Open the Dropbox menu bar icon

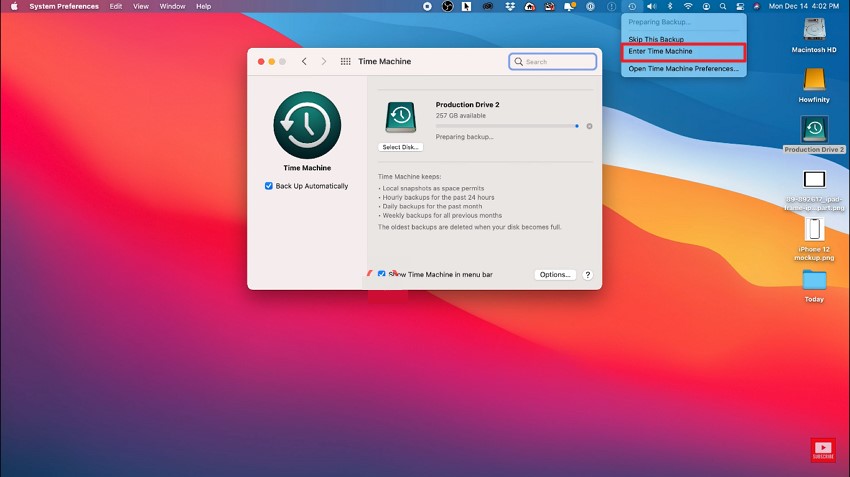(510, 7)
